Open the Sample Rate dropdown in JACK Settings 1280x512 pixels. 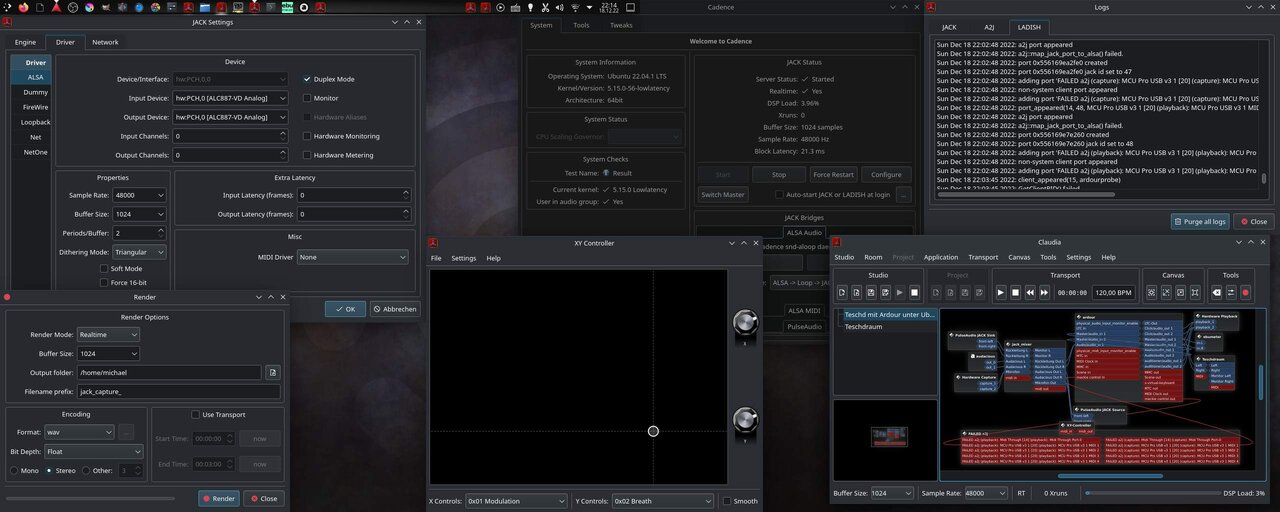pos(139,195)
